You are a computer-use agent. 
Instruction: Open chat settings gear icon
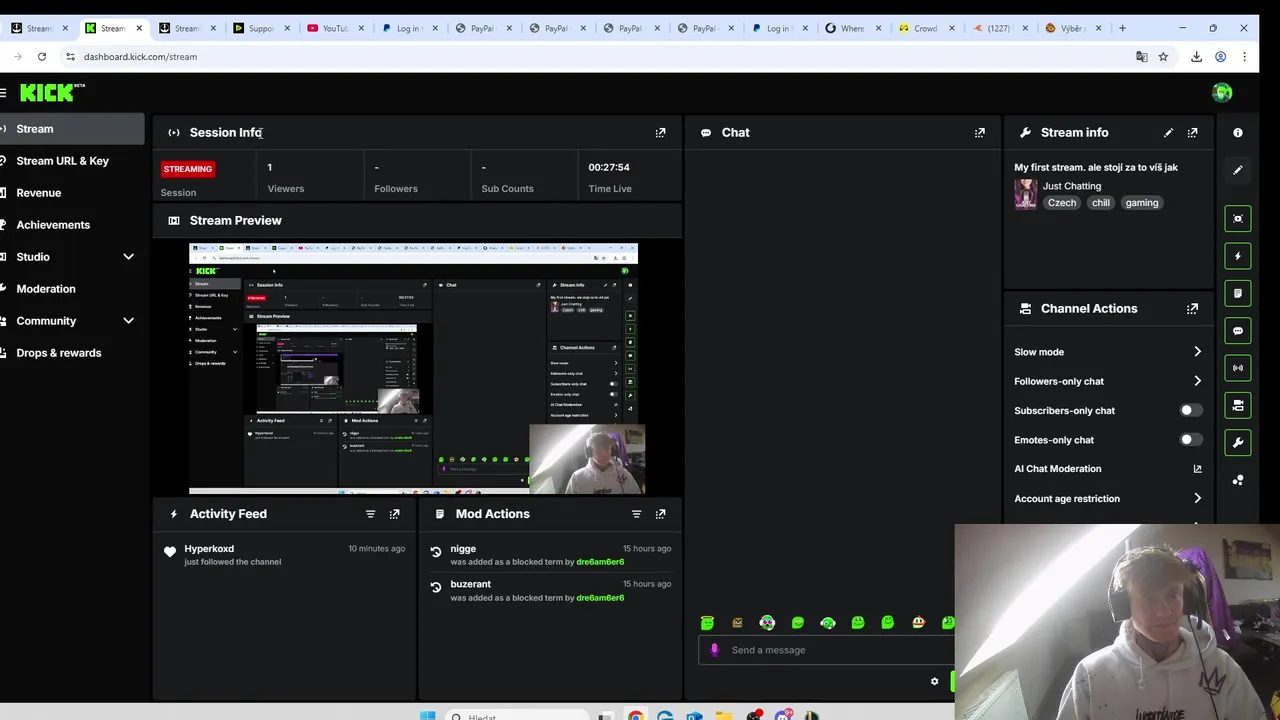[934, 682]
